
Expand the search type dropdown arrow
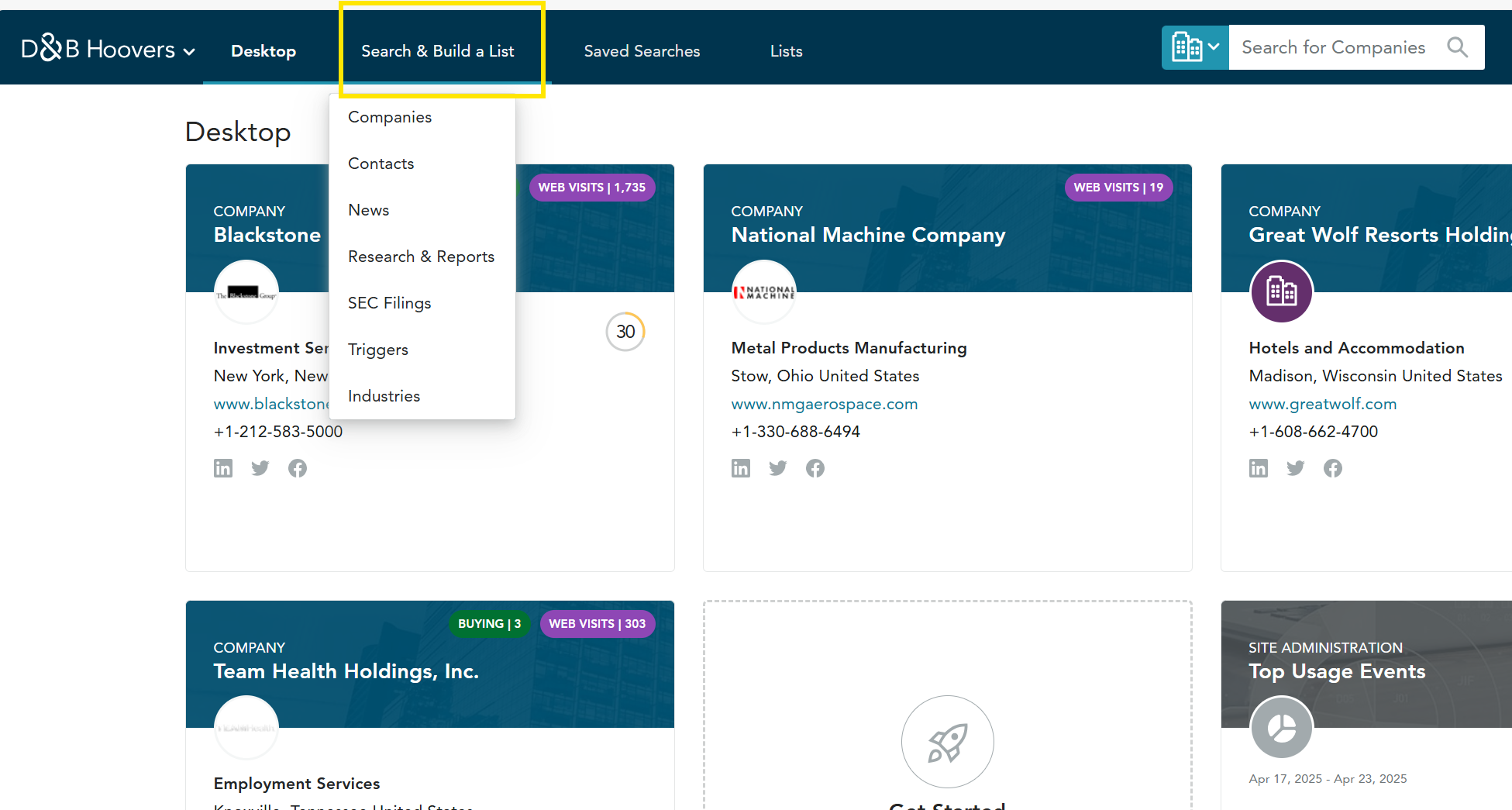pos(1214,47)
